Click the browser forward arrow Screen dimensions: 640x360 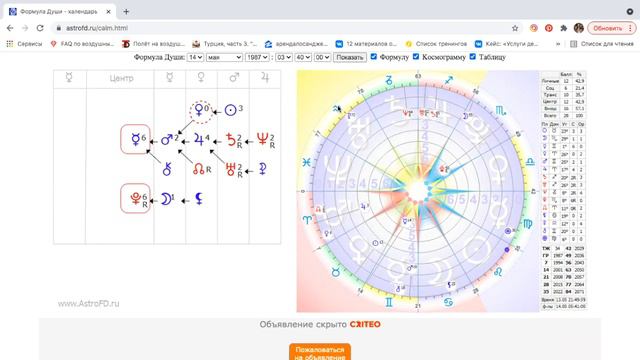[x=25, y=28]
